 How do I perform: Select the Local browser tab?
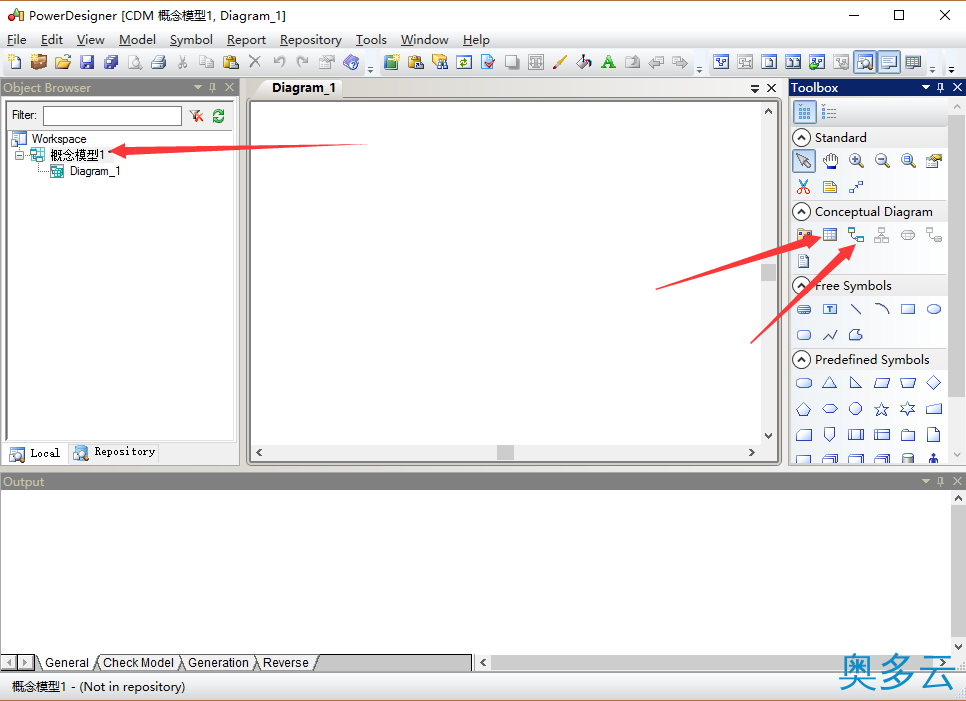tap(35, 453)
